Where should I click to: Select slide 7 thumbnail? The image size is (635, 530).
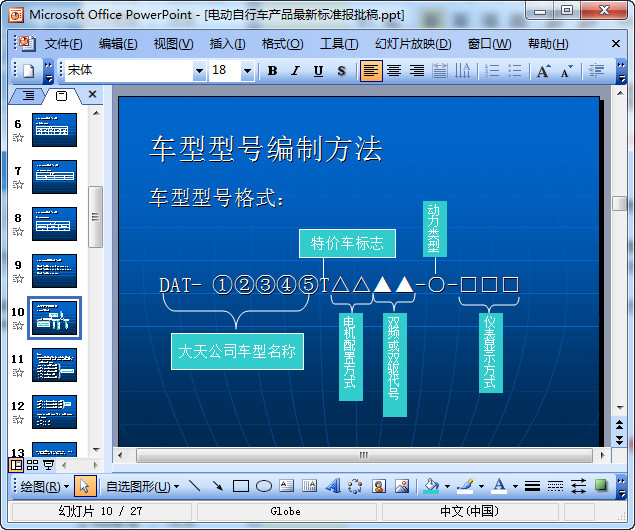coord(54,177)
